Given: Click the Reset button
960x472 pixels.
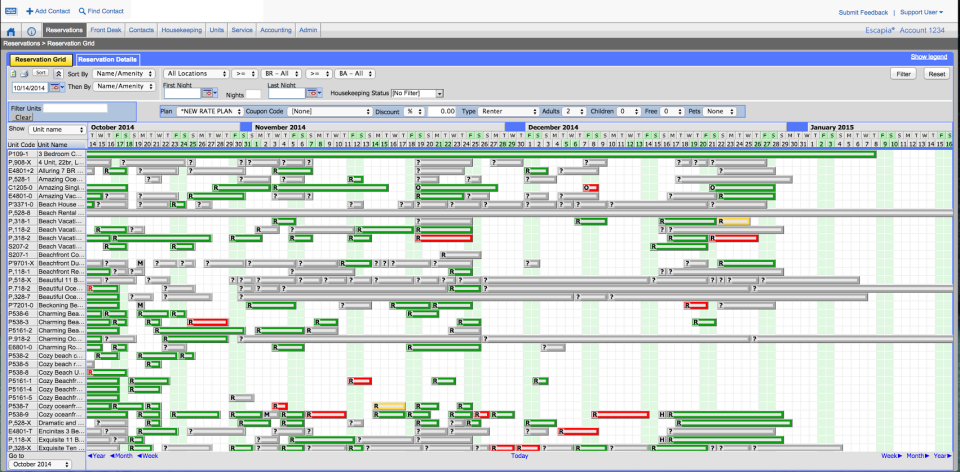Looking at the screenshot, I should [x=936, y=73].
